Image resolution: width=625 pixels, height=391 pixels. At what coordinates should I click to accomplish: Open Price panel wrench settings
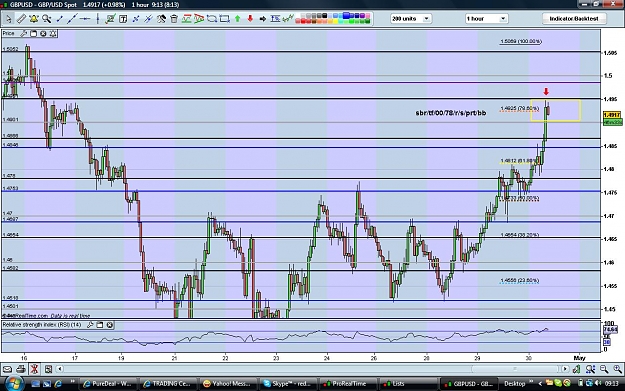pyautogui.click(x=24, y=34)
